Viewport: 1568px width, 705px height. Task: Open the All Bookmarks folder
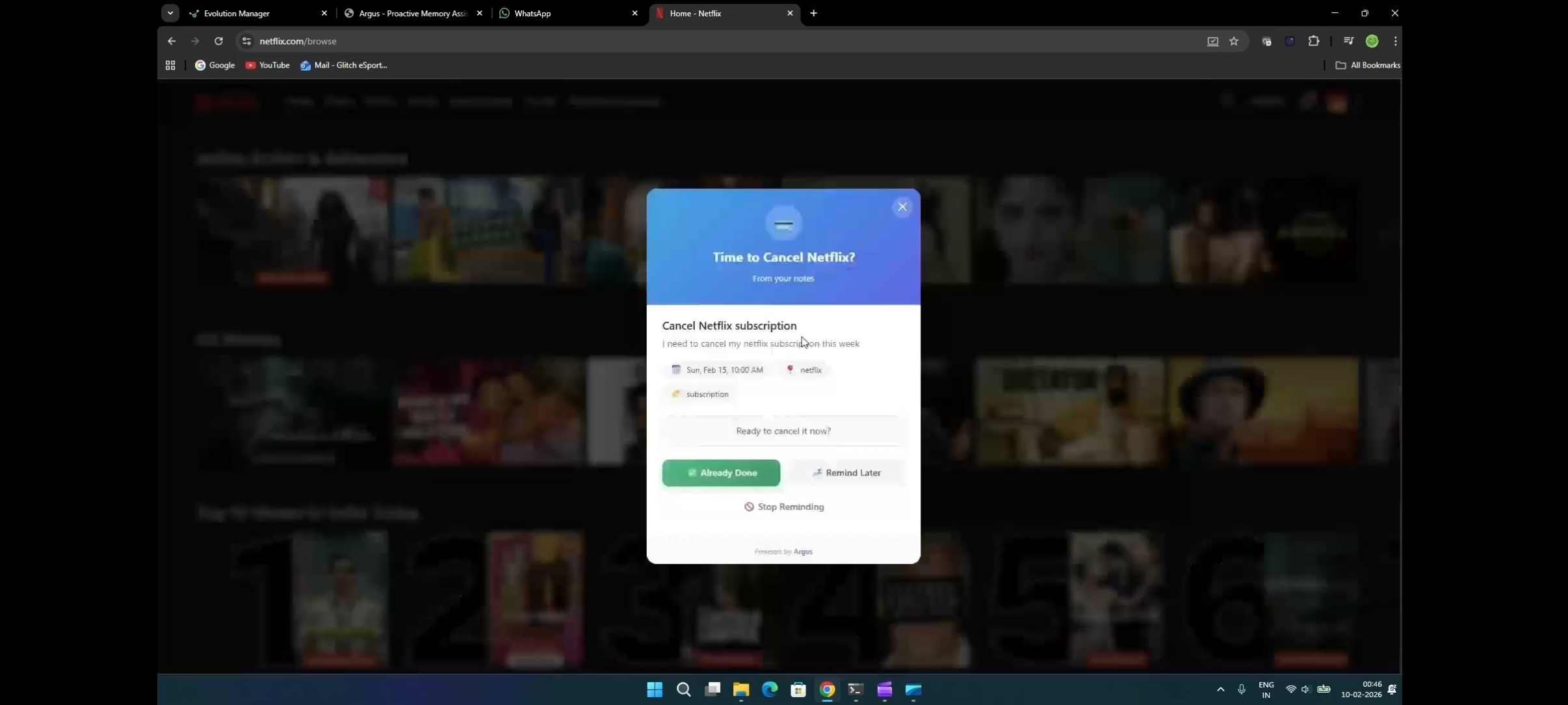(x=1368, y=65)
